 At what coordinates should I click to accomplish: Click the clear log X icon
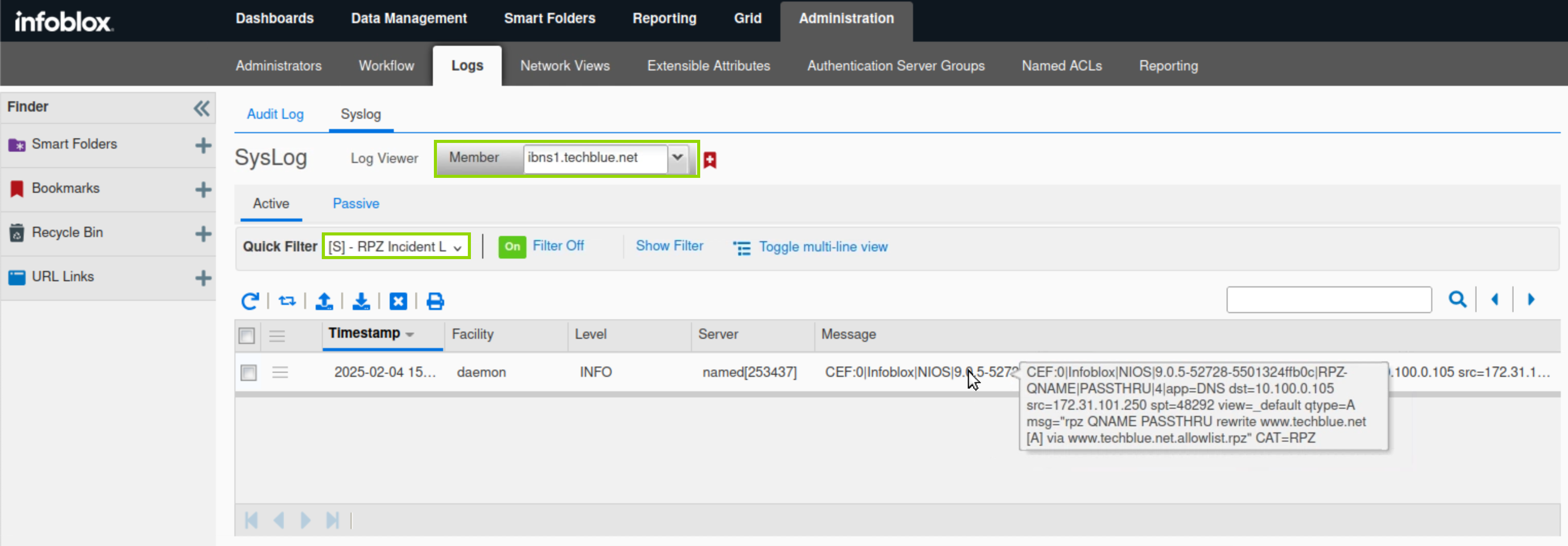[x=398, y=301]
